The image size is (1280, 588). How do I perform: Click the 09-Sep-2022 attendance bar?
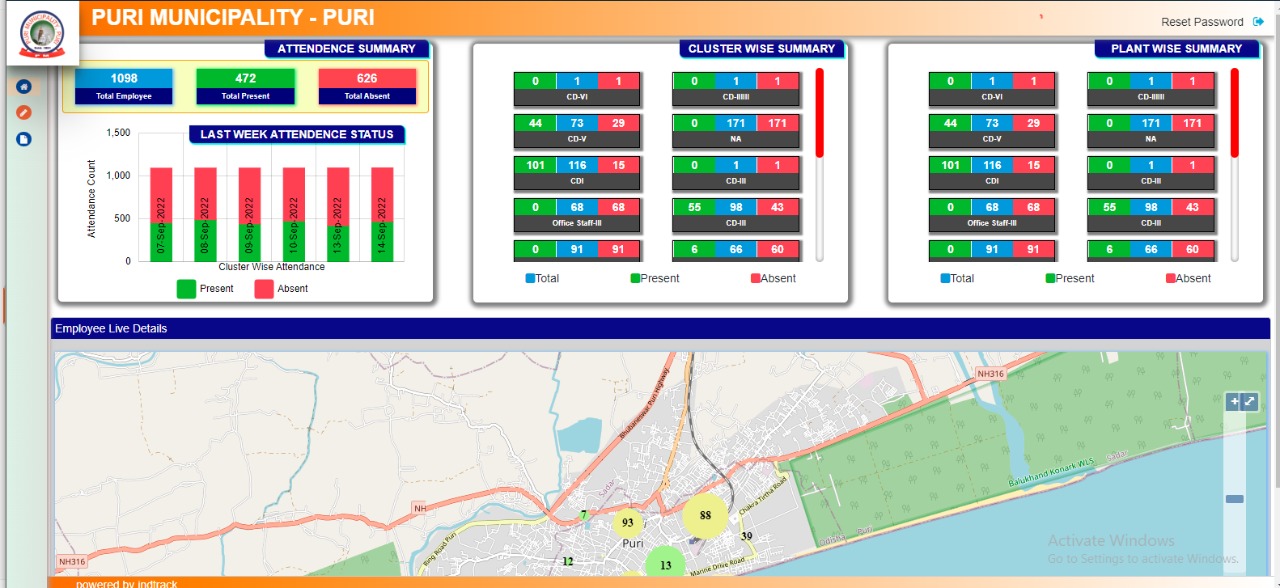tap(250, 214)
